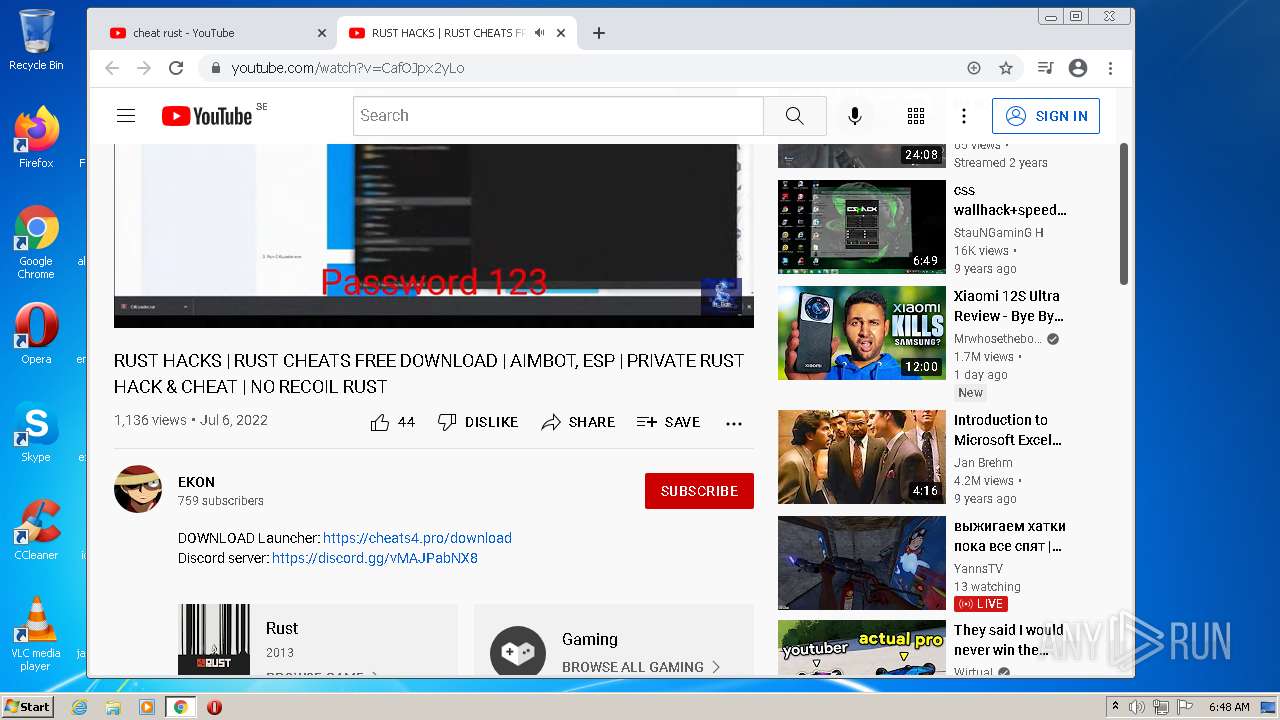Save video to a playlist
The image size is (1280, 720).
(668, 422)
